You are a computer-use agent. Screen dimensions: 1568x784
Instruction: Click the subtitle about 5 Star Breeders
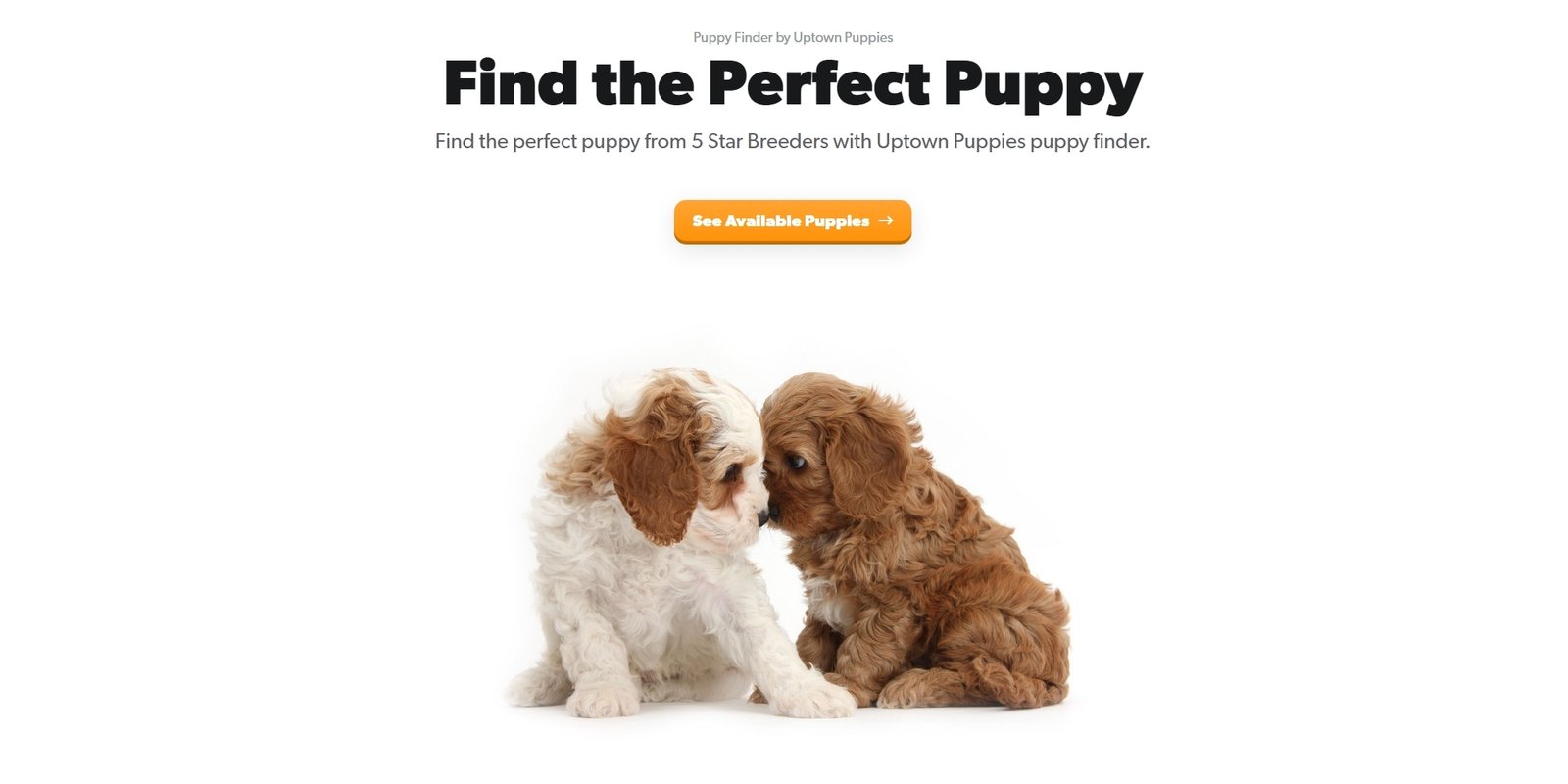(792, 141)
